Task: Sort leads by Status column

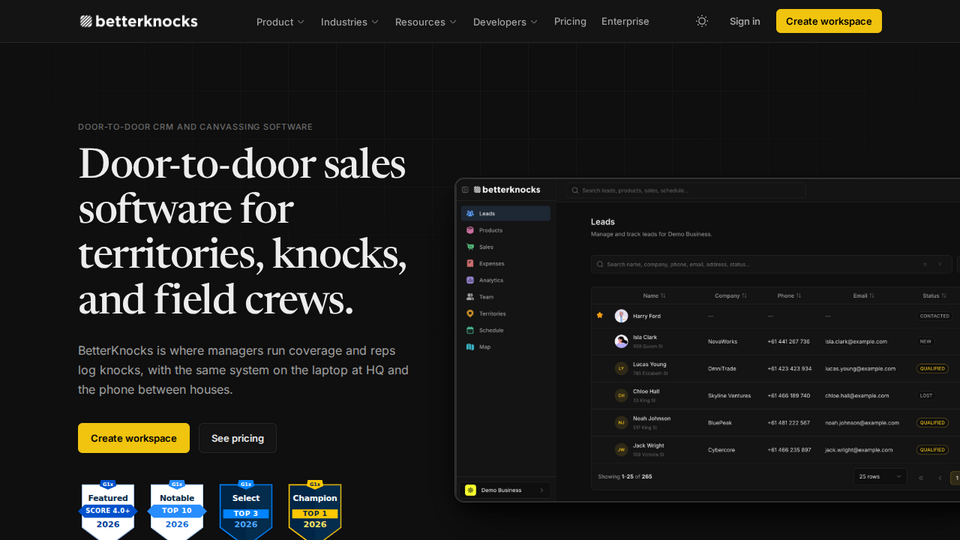Action: (934, 296)
